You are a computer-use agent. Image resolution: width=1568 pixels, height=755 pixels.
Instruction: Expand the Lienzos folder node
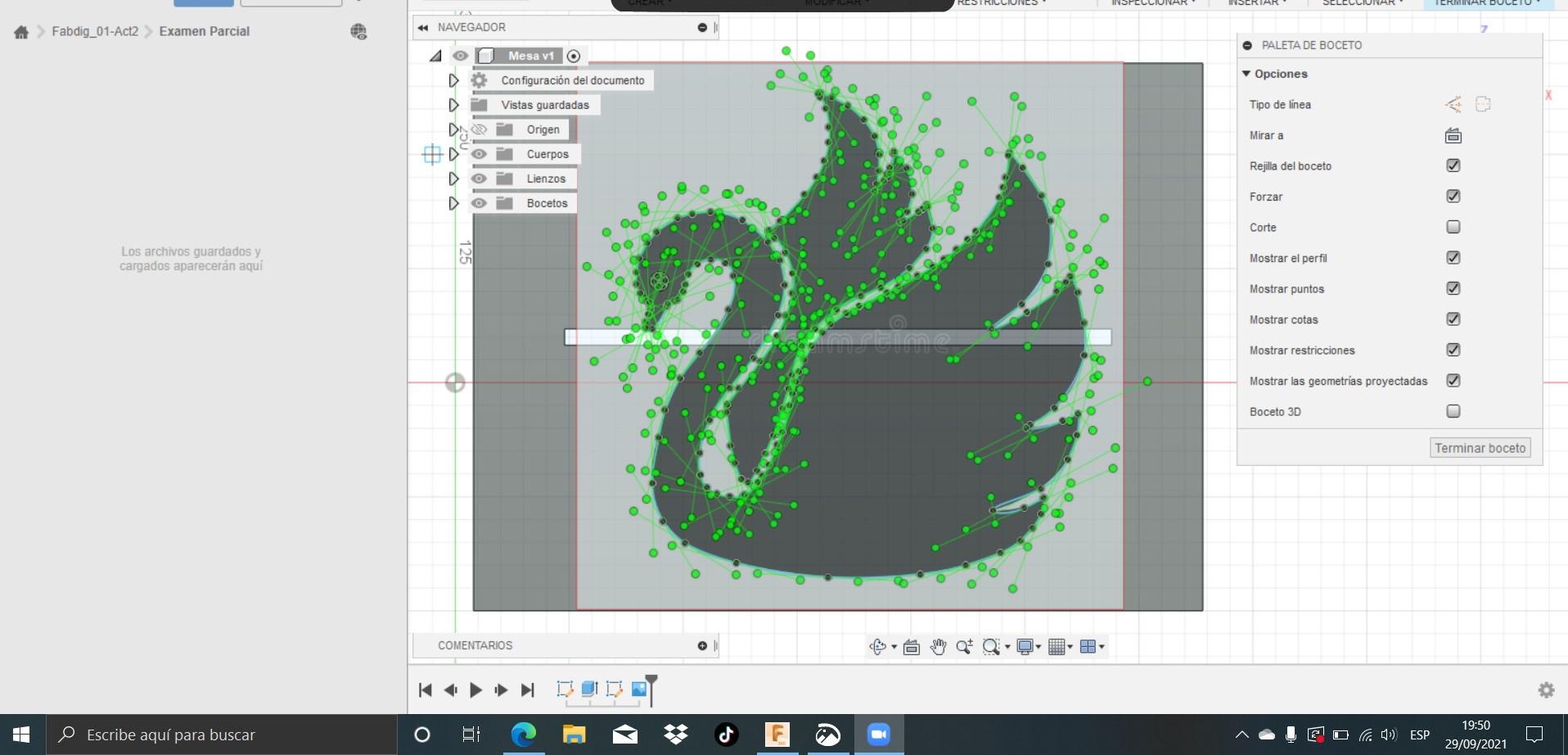[453, 179]
